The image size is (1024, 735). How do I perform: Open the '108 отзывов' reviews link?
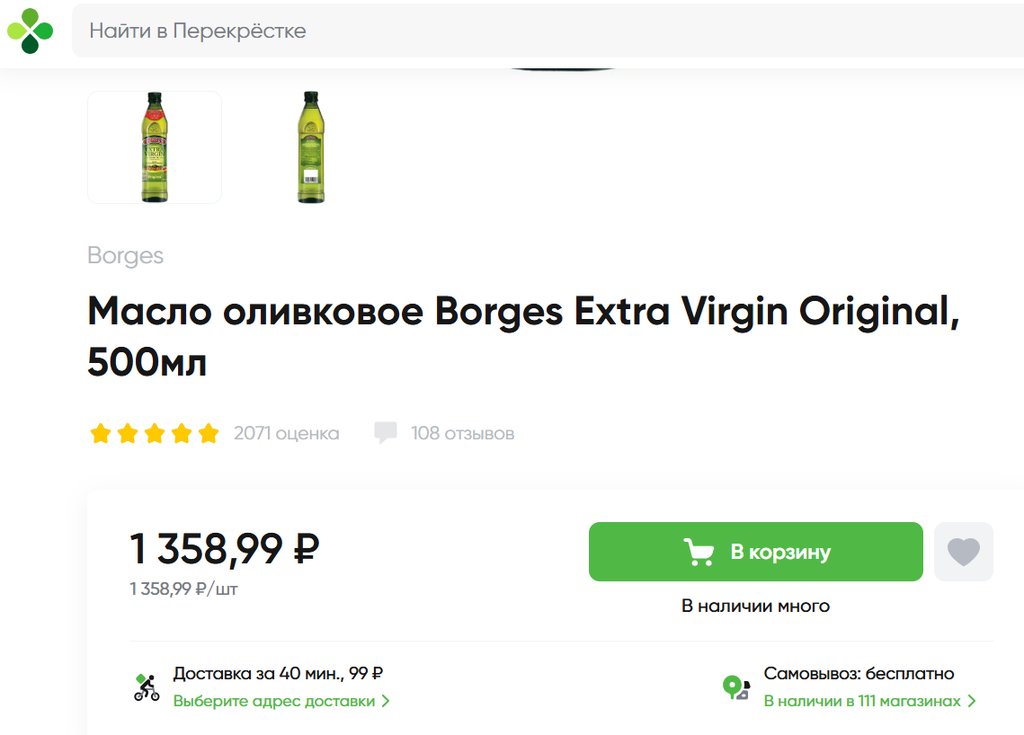coord(462,433)
